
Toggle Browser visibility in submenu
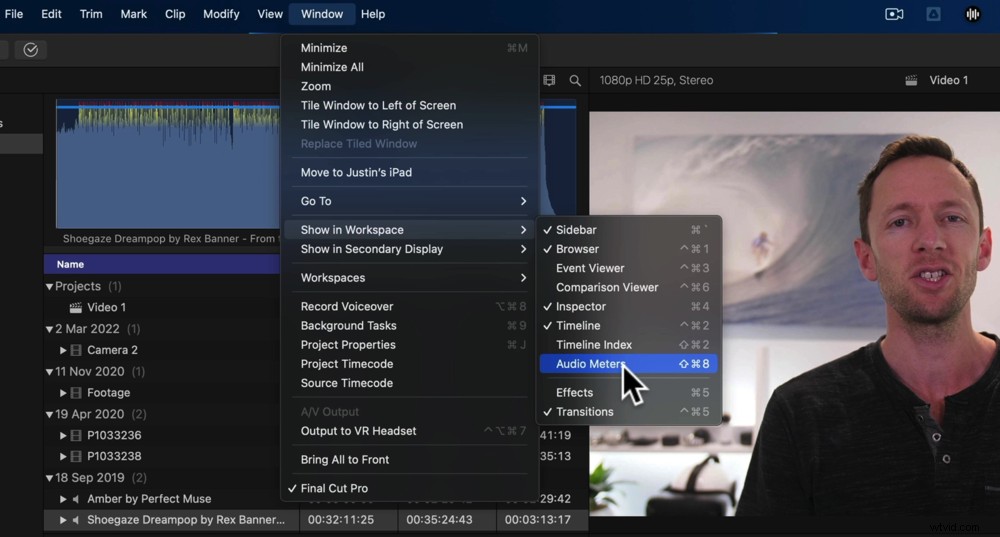coord(628,249)
